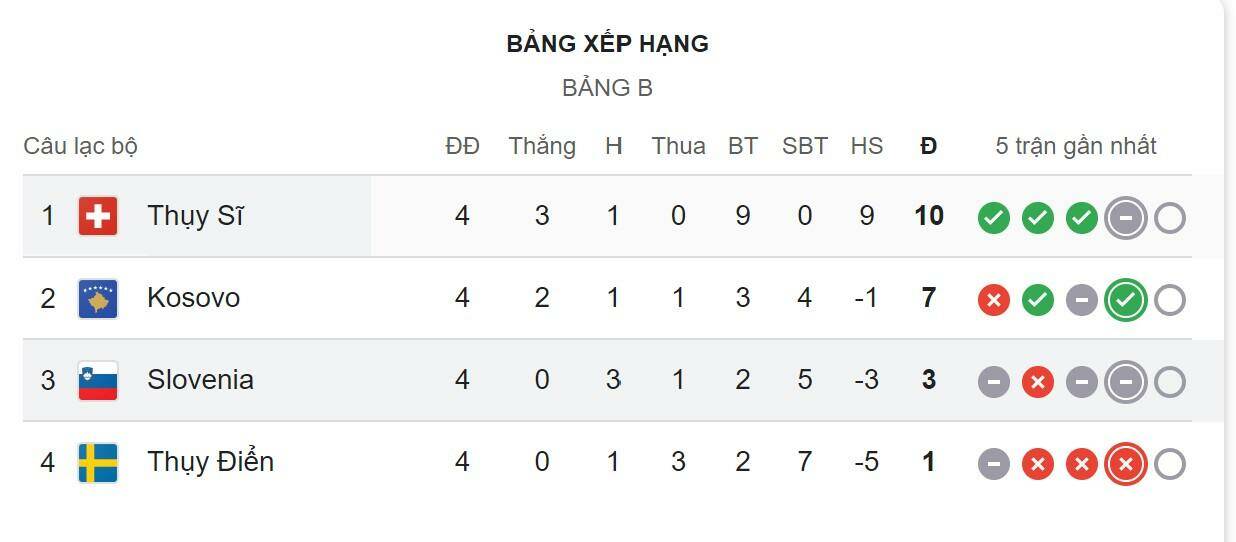1236x542 pixels.
Task: Click Thụy Điển's gray draw result icon
Action: coord(993,463)
